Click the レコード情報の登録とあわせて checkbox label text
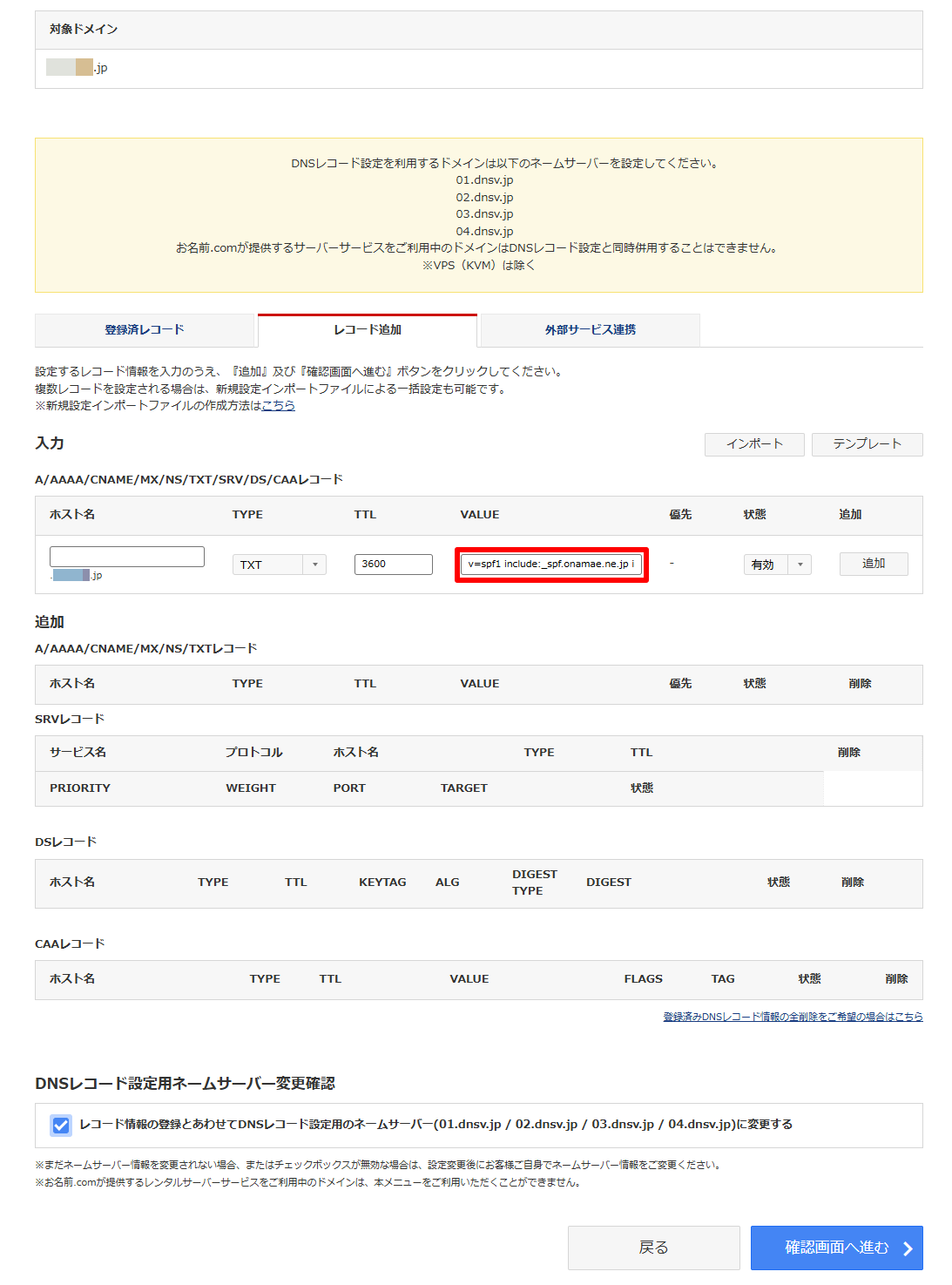Image resolution: width=952 pixels, height=1285 pixels. tap(435, 1125)
